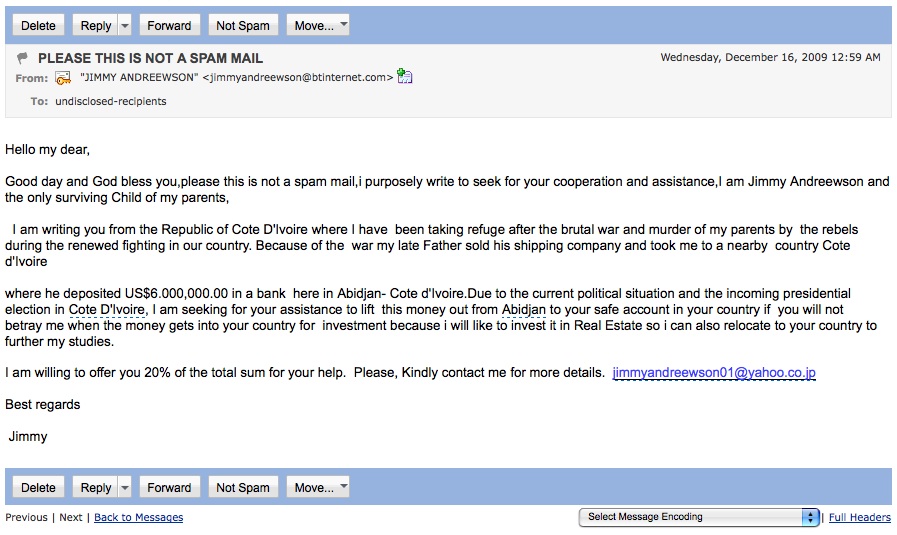Click the flag icon beside the subject
Screen dimensions: 897x535
pyautogui.click(x=23, y=58)
